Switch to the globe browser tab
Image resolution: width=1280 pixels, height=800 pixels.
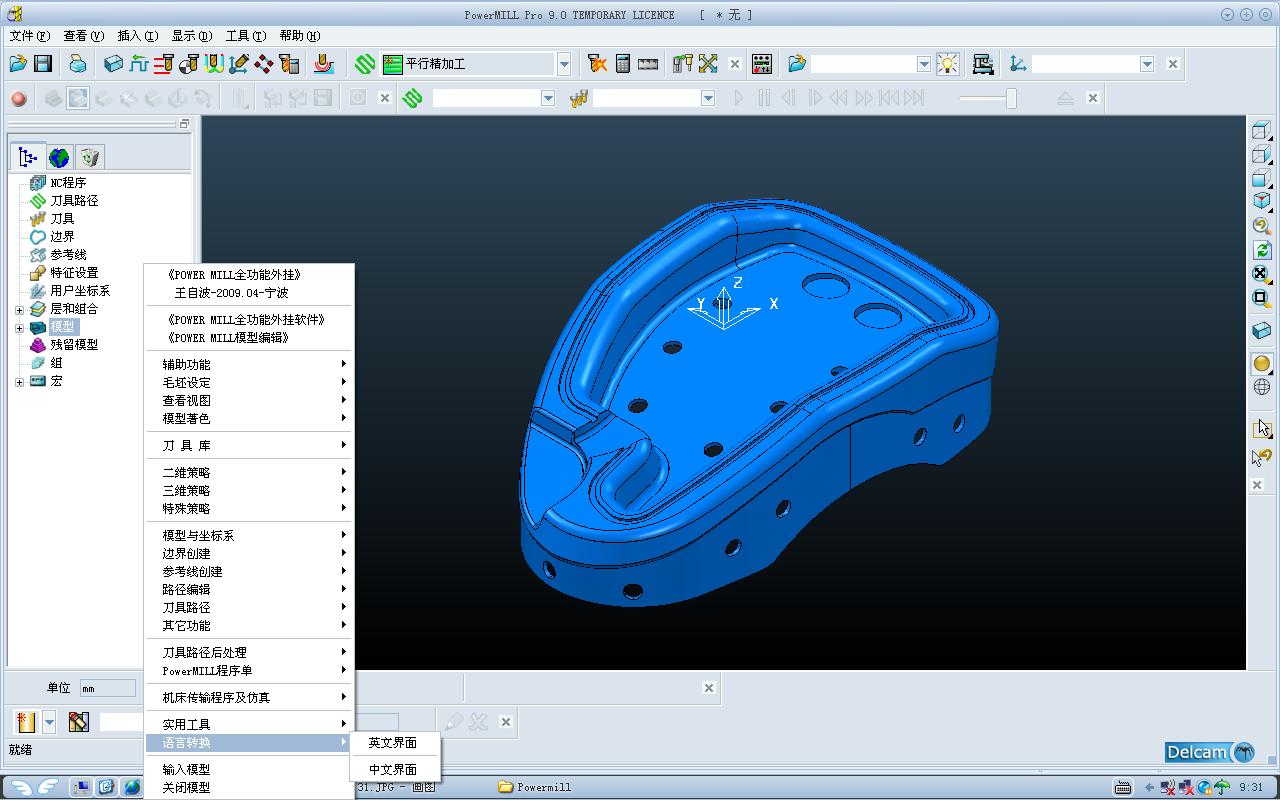click(x=59, y=157)
